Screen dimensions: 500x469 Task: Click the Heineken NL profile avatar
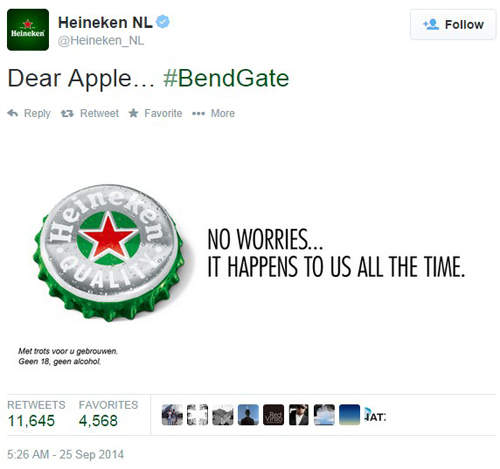pyautogui.click(x=28, y=30)
